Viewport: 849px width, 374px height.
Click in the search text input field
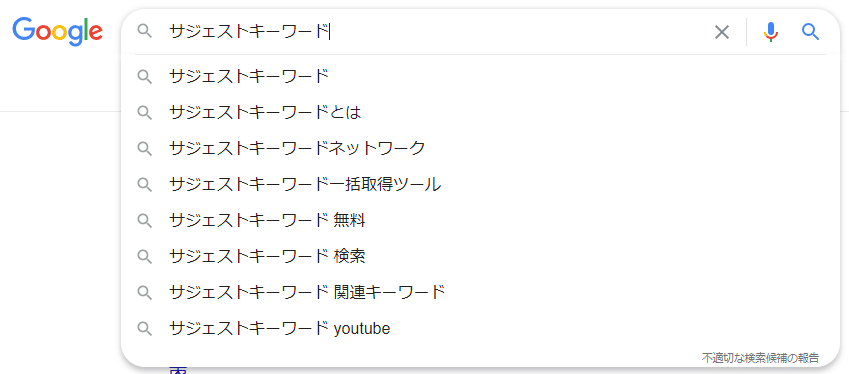click(433, 32)
